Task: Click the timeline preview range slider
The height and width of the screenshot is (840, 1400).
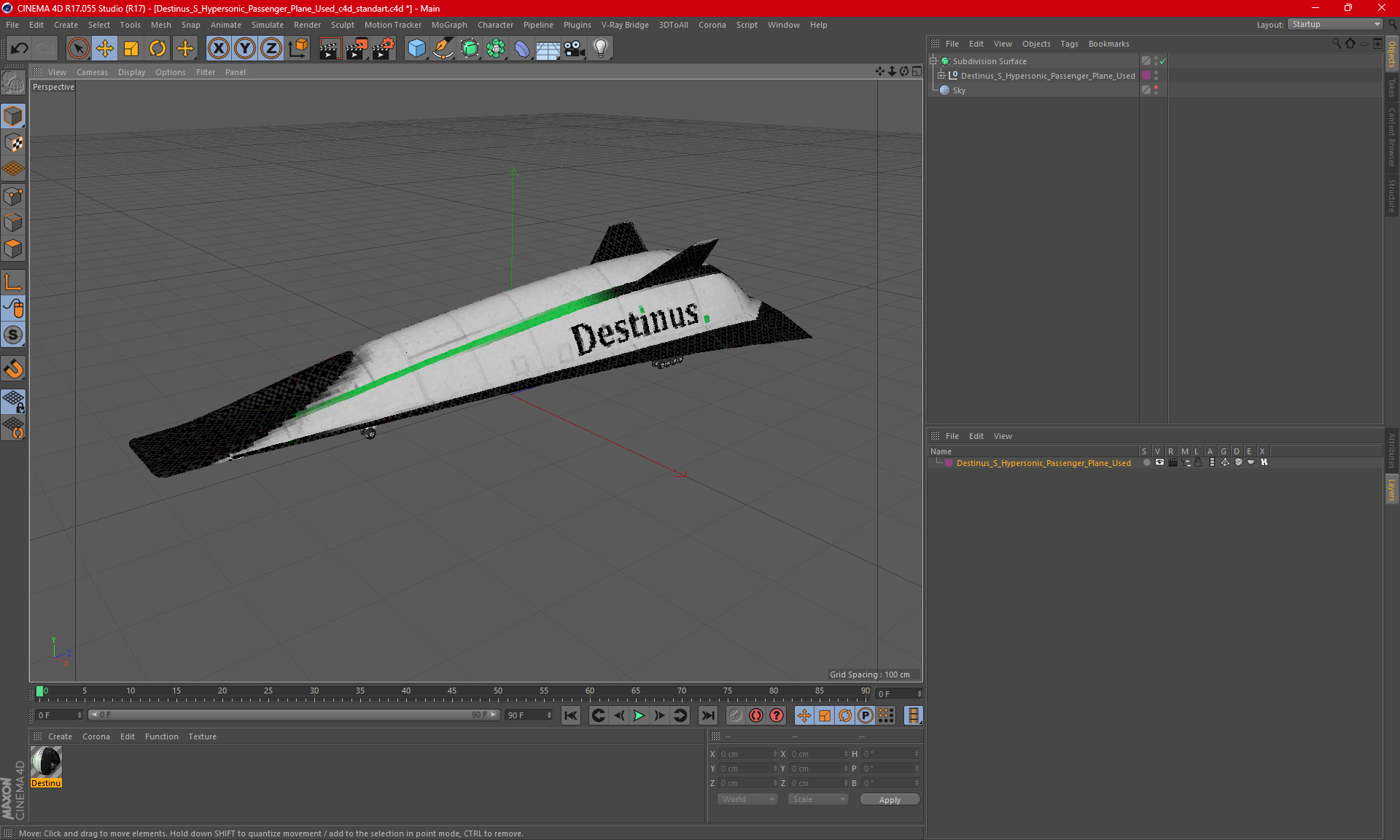Action: click(x=294, y=715)
